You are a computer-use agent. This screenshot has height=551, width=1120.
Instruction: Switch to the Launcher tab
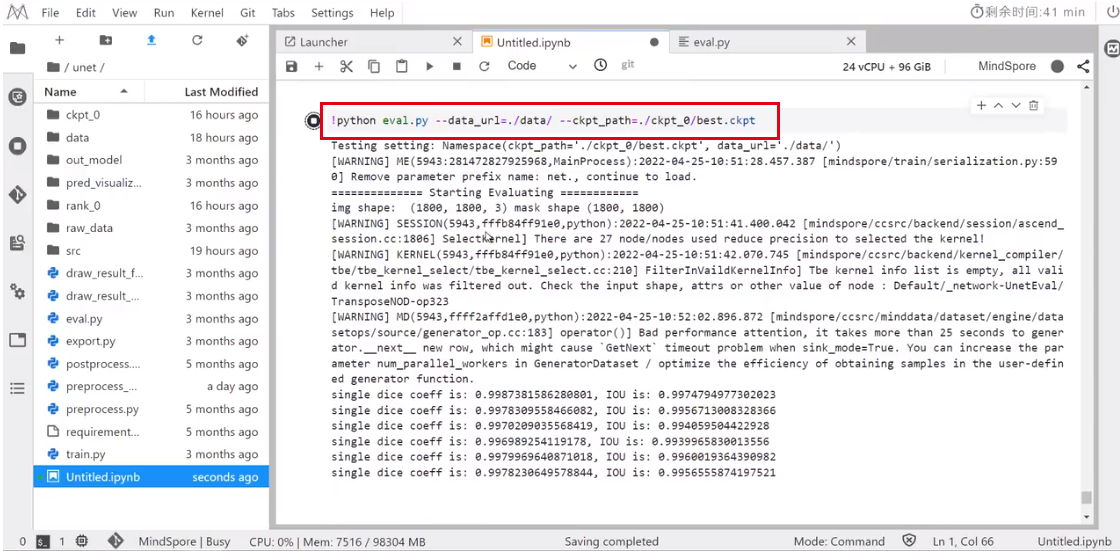373,42
